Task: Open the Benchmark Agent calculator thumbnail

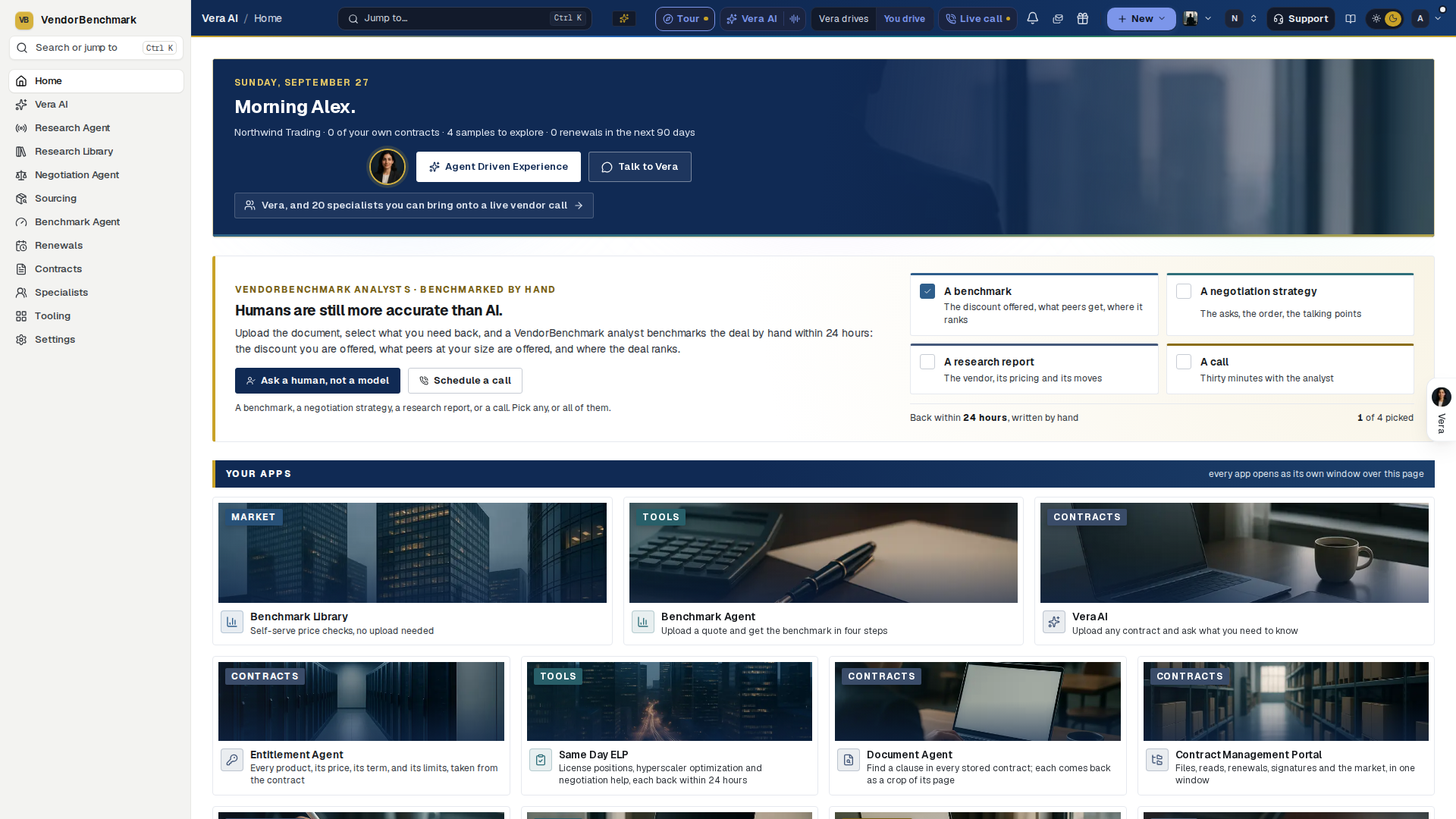Action: pyautogui.click(x=824, y=553)
